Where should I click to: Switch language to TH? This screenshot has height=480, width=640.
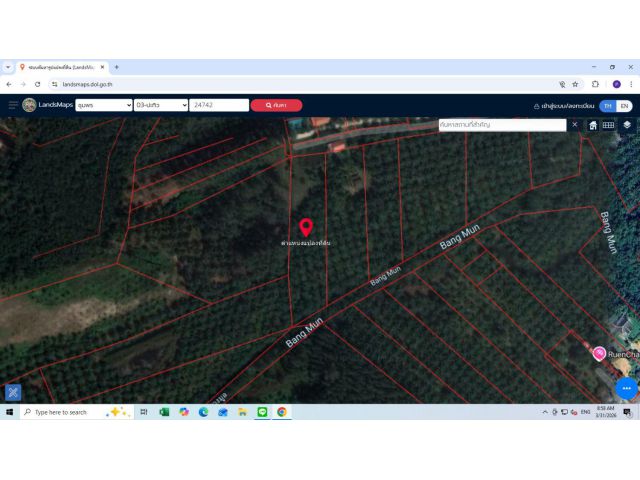tap(608, 106)
